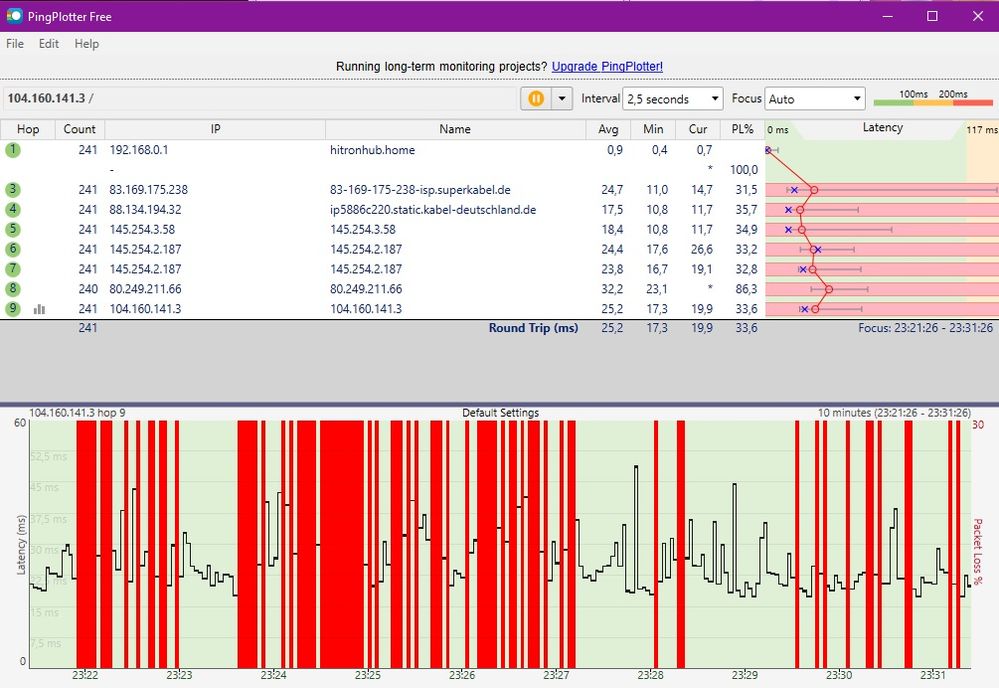The width and height of the screenshot is (999, 688).
Task: Click the hop 1 green circle icon
Action: click(x=13, y=150)
